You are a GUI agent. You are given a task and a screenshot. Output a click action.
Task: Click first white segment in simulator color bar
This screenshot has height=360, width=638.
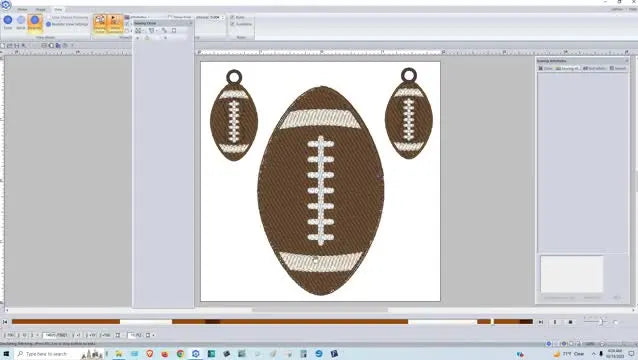click(x=146, y=322)
